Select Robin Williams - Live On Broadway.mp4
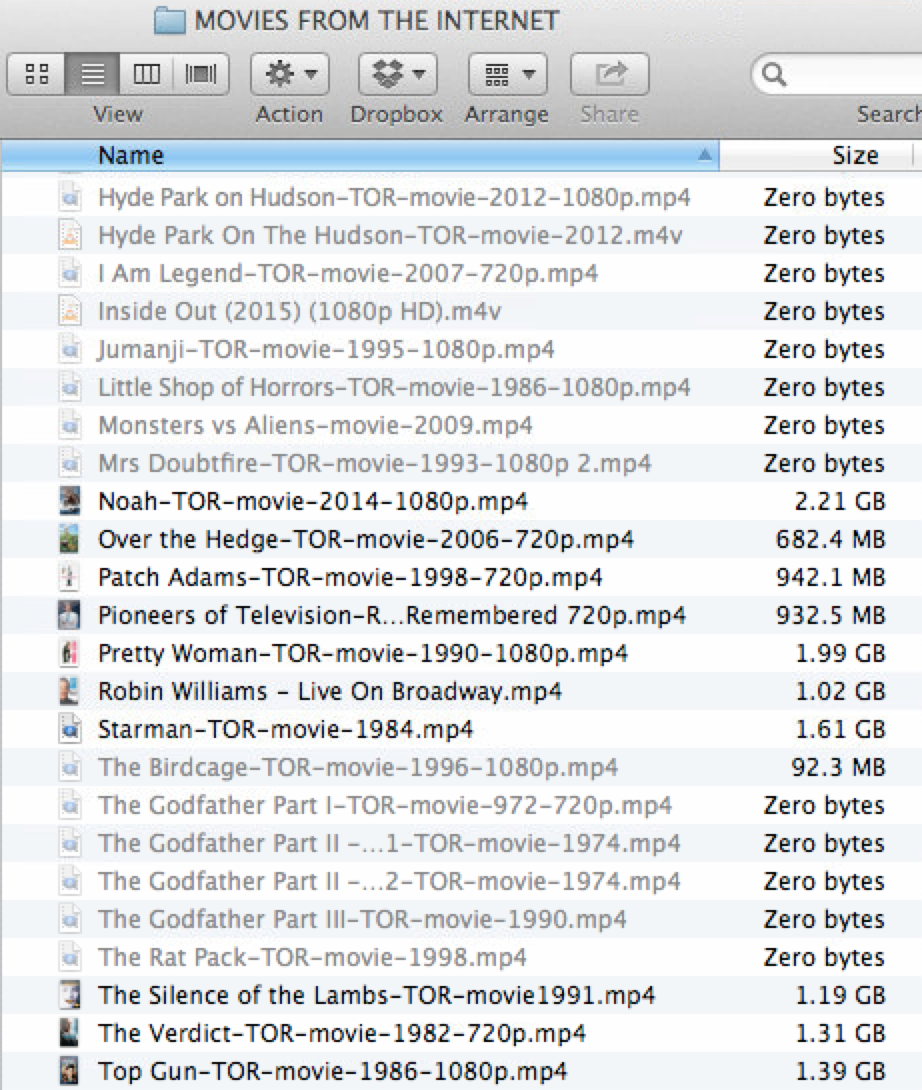This screenshot has height=1090, width=922. pyautogui.click(x=330, y=691)
